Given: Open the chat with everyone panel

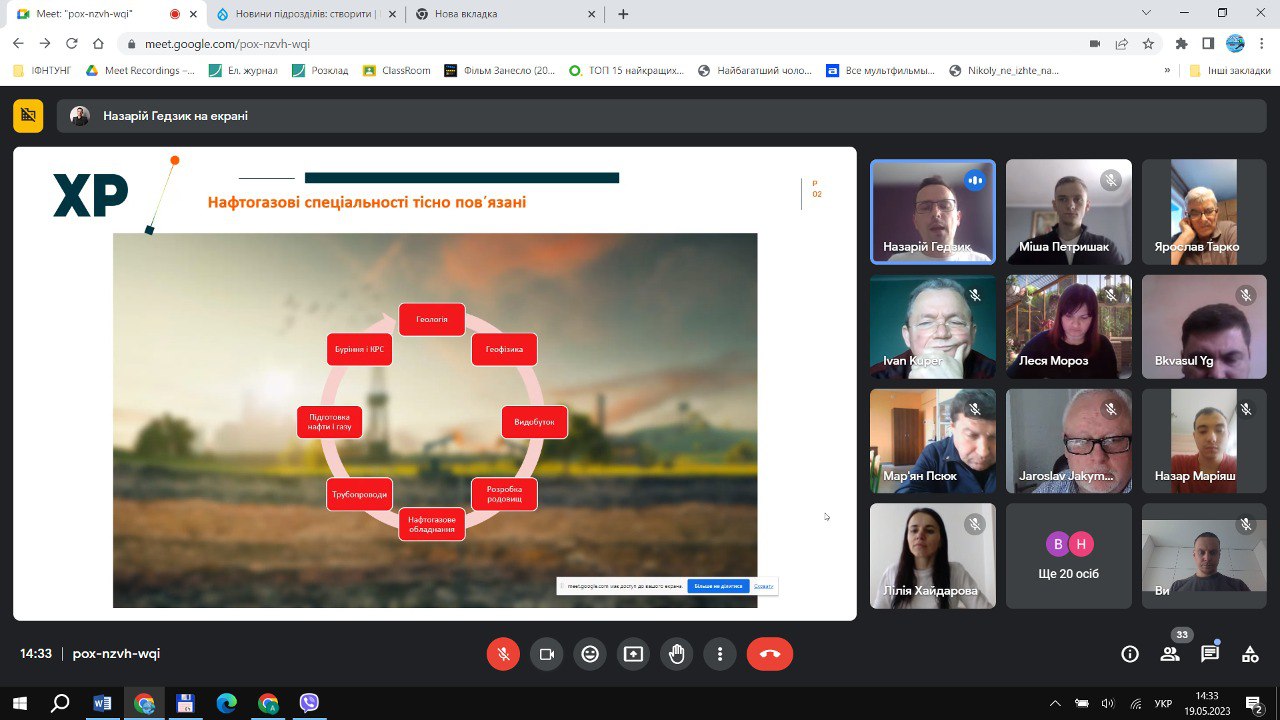Looking at the screenshot, I should (x=1210, y=654).
